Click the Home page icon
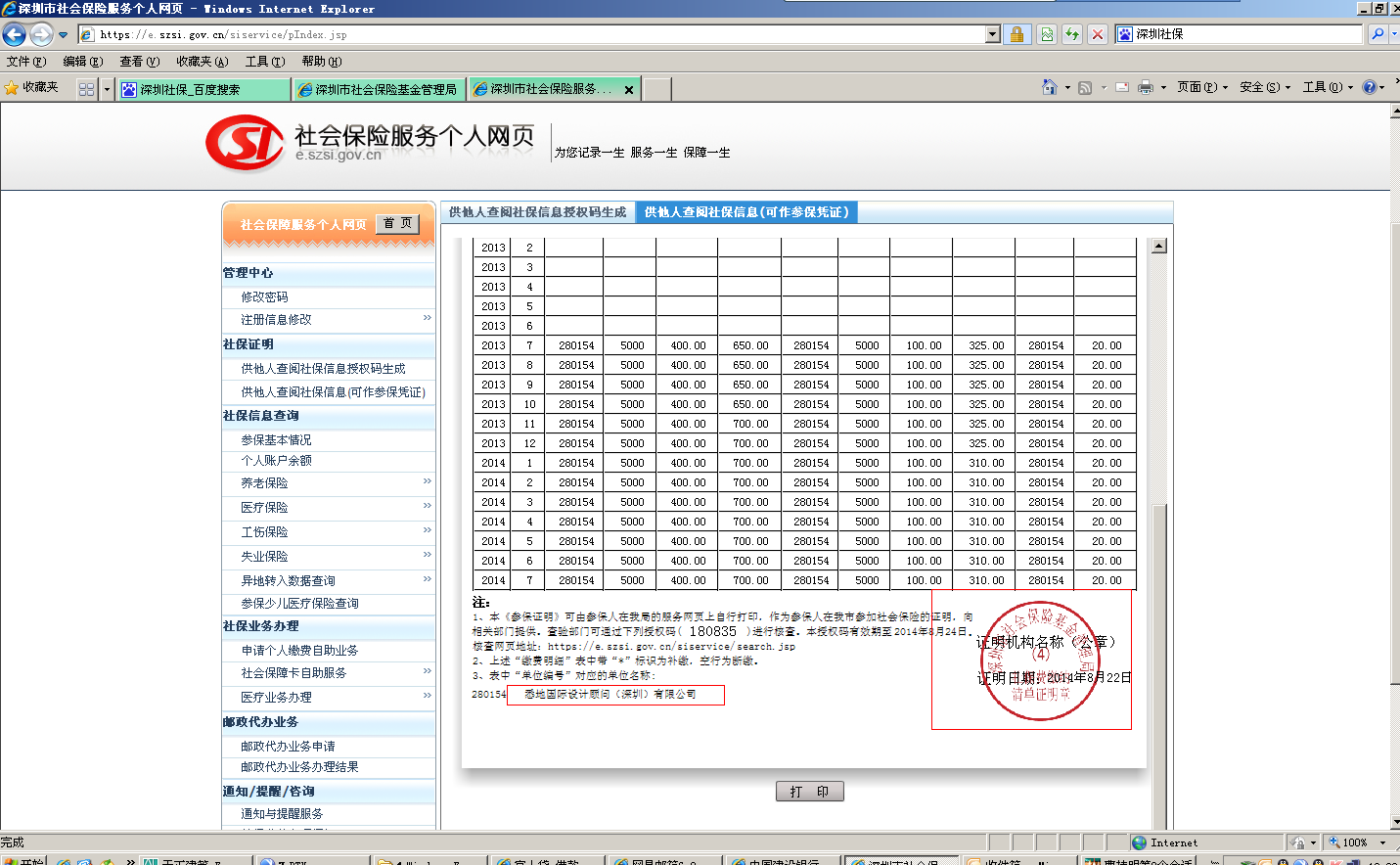Viewport: 1400px width, 865px height. coord(1049,87)
